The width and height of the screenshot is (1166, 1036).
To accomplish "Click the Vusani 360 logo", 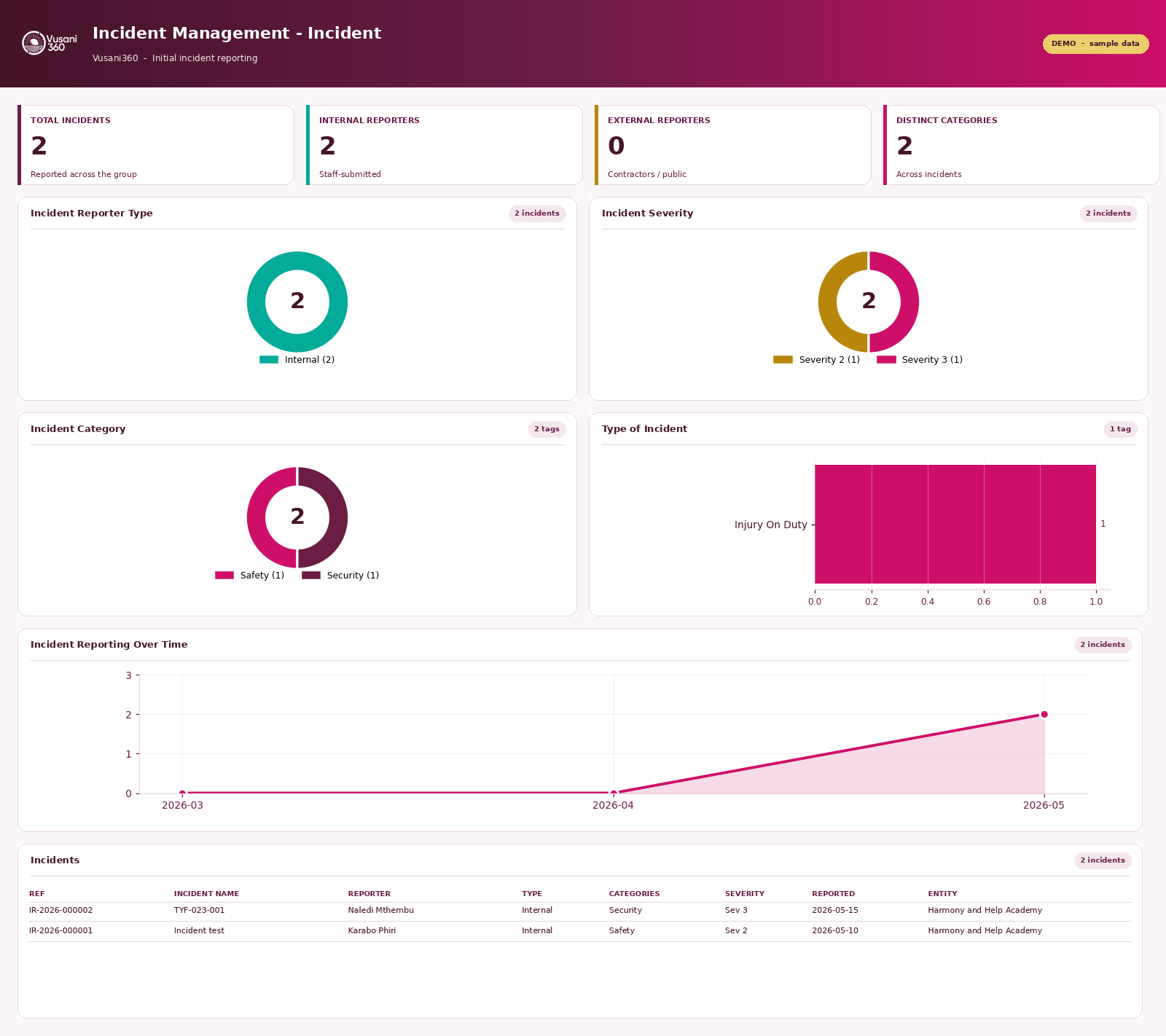I will [x=50, y=43].
